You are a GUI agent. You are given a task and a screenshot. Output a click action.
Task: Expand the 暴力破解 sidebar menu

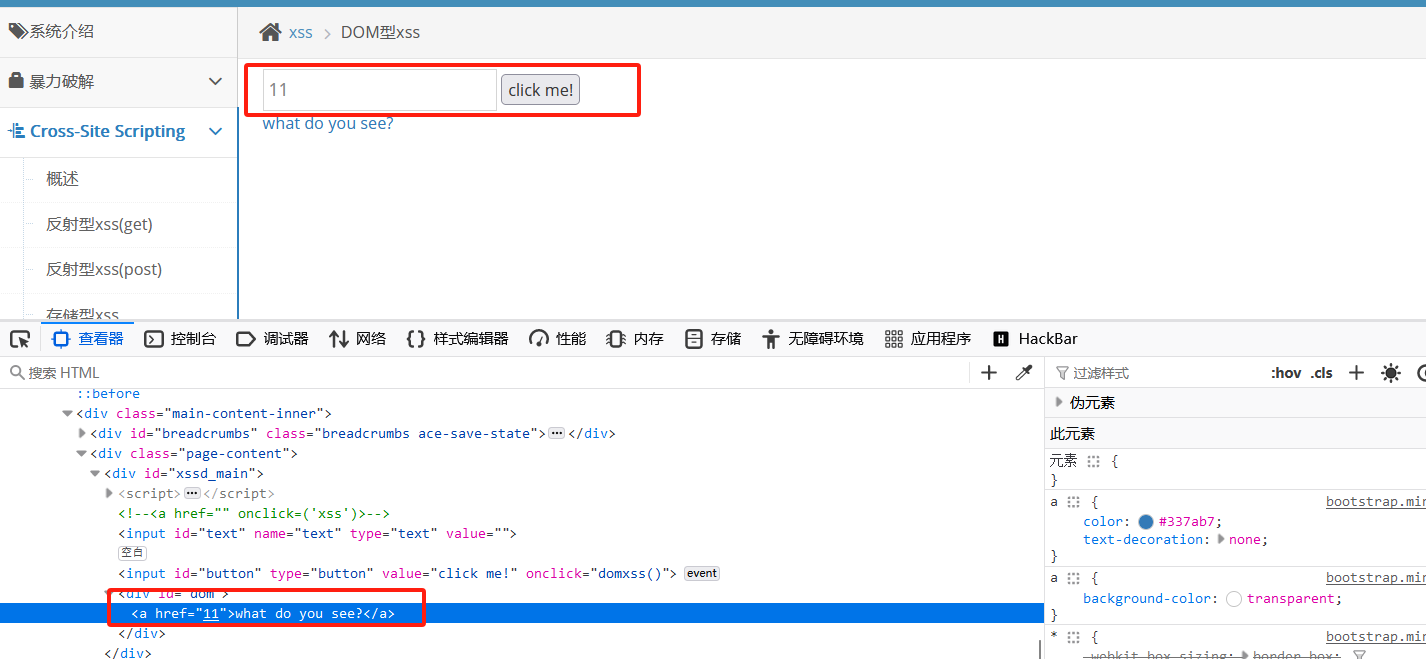119,82
